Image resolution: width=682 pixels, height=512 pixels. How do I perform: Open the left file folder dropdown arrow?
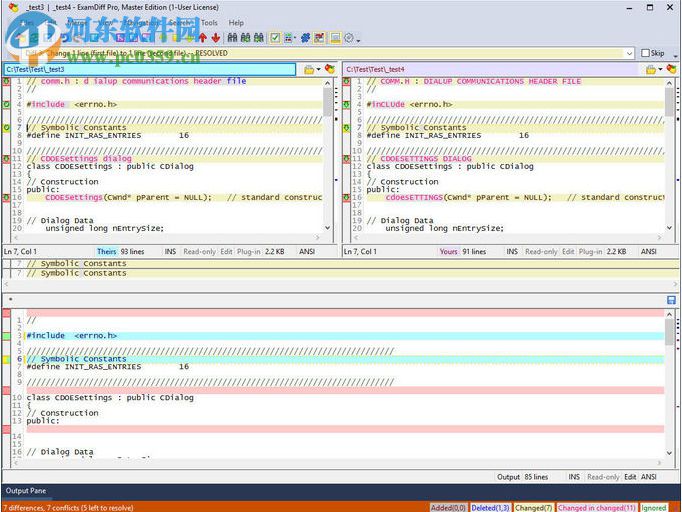(x=318, y=70)
